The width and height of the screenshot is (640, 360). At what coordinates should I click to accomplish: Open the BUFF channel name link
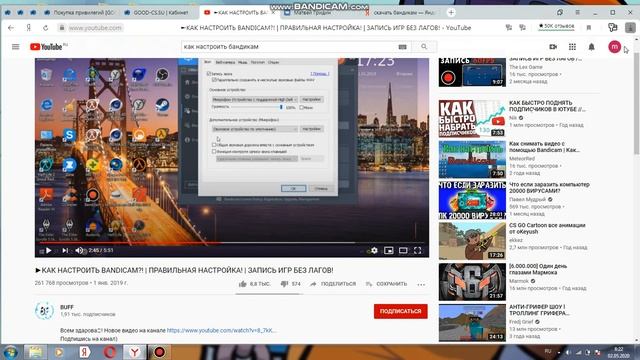point(67,307)
